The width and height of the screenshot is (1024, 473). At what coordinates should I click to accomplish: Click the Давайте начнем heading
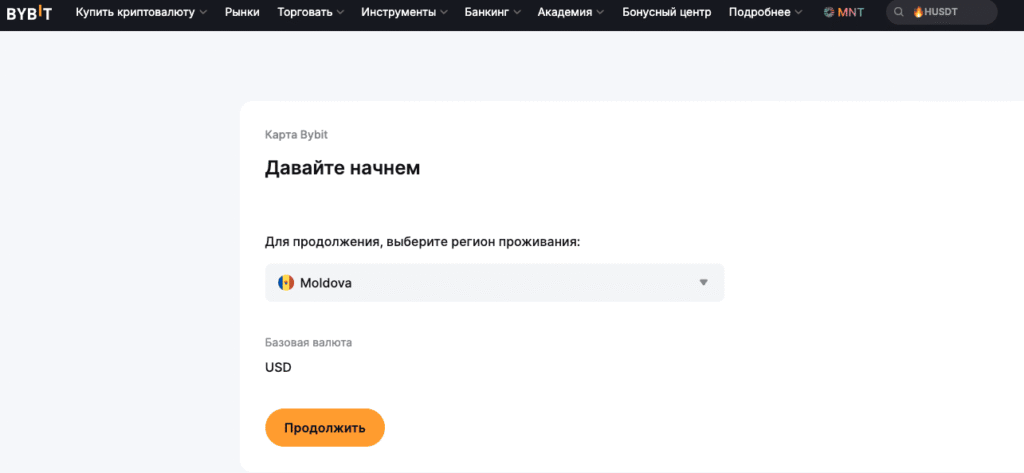(342, 168)
